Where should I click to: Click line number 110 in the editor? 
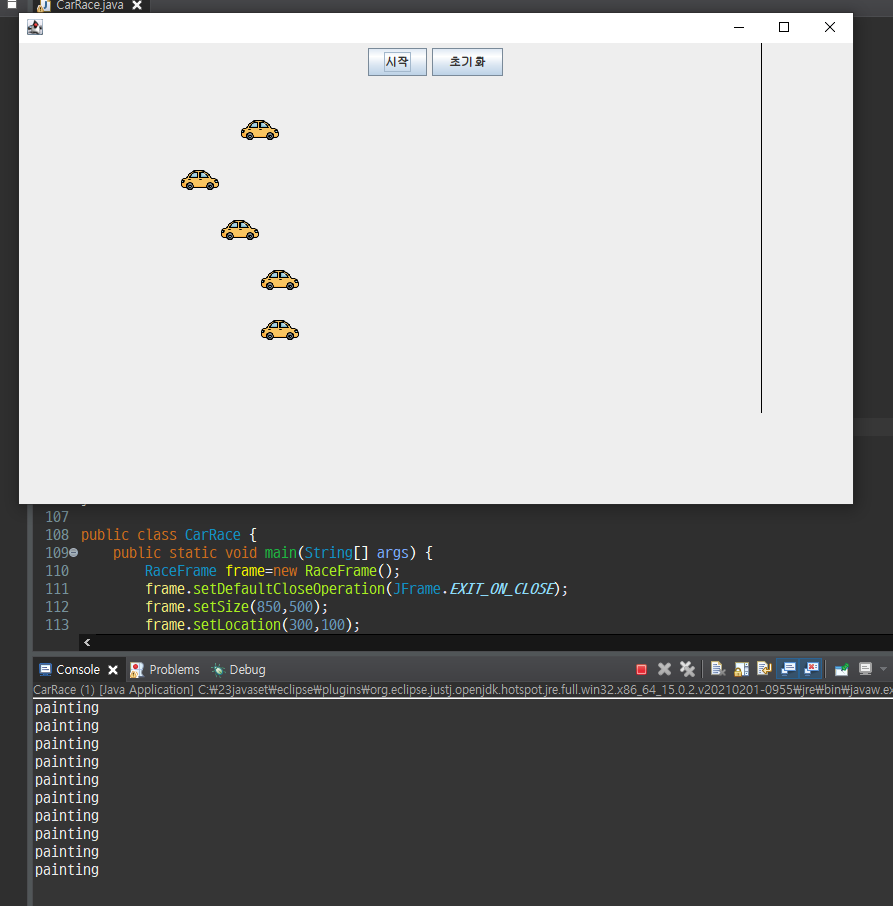[57, 571]
